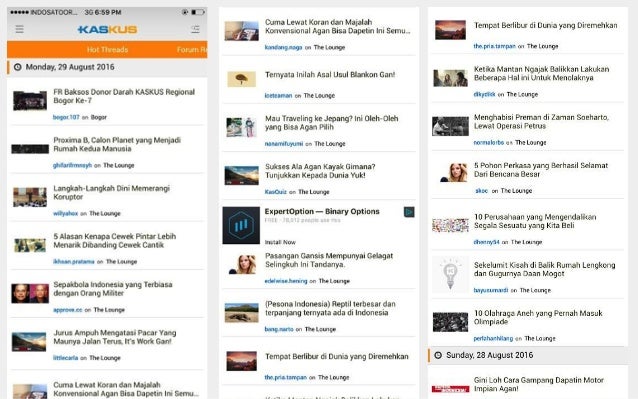Click the clock icon beside Monday, 29 August 2016
Viewport: 638px width, 399px height.
(17, 67)
